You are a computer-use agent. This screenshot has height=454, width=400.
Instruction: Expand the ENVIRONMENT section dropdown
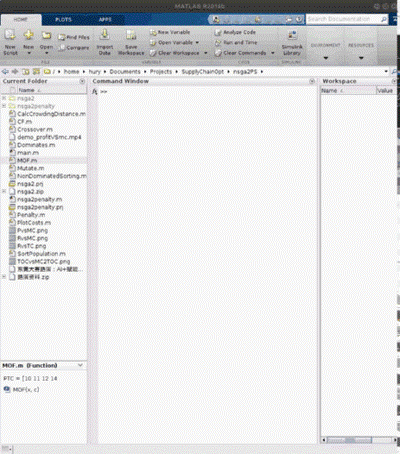[326, 58]
